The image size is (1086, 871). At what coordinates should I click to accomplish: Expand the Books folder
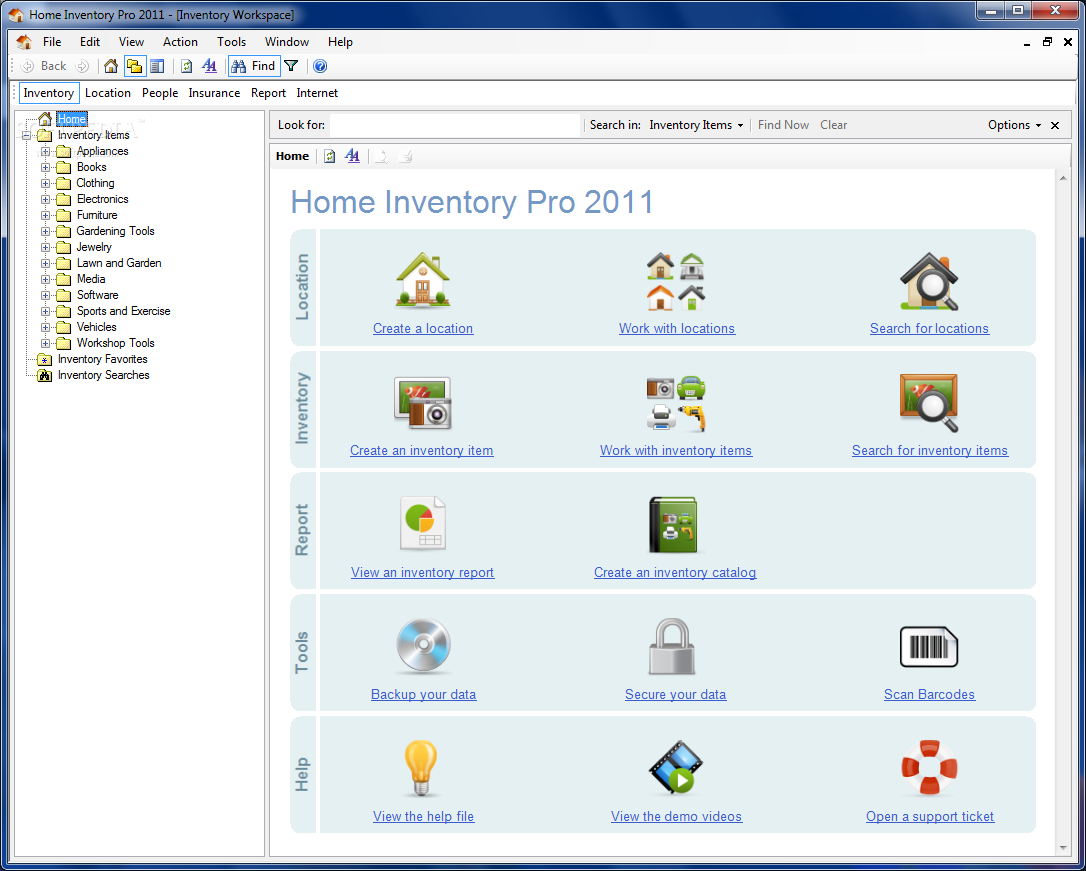(46, 168)
